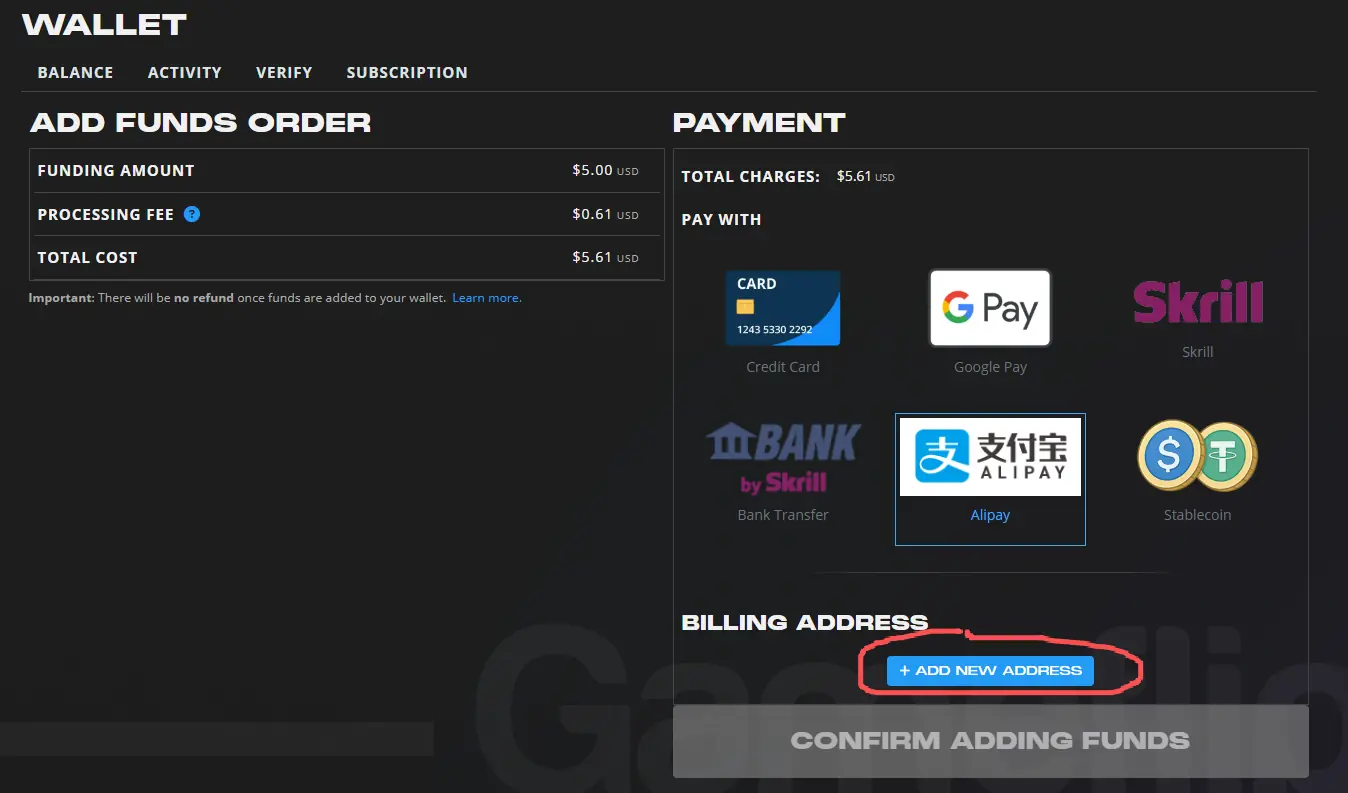Click the Wallet page title
The width and height of the screenshot is (1348, 793).
click(x=104, y=24)
